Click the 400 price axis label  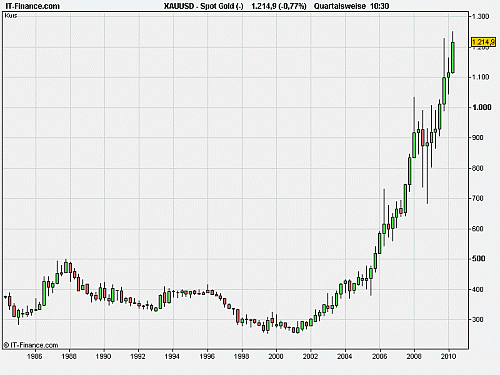tap(478, 289)
